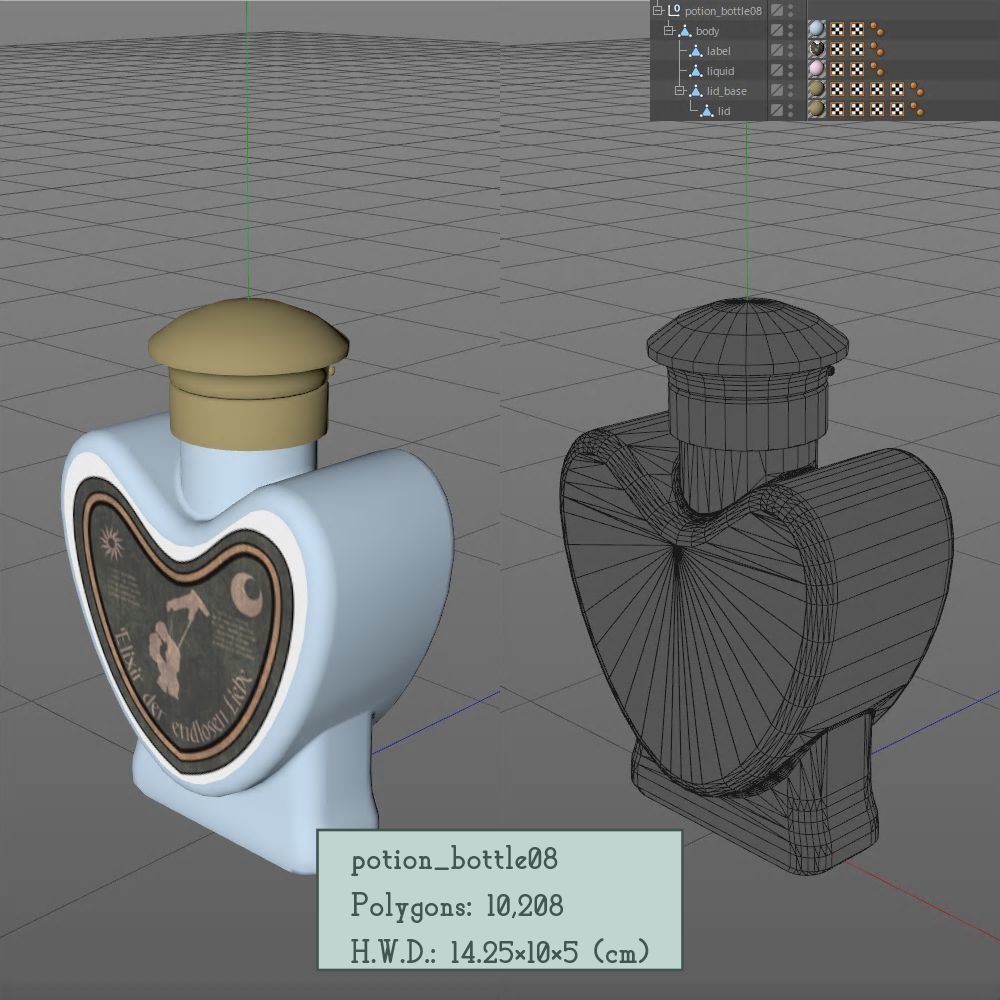
Task: Collapse the lid_base object's children
Action: 680,91
